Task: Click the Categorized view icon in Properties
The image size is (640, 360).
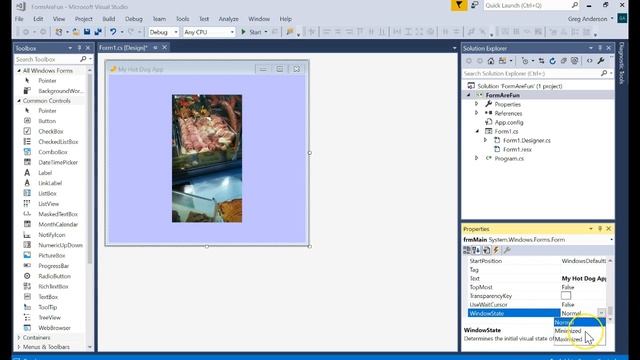Action: [x=467, y=250]
